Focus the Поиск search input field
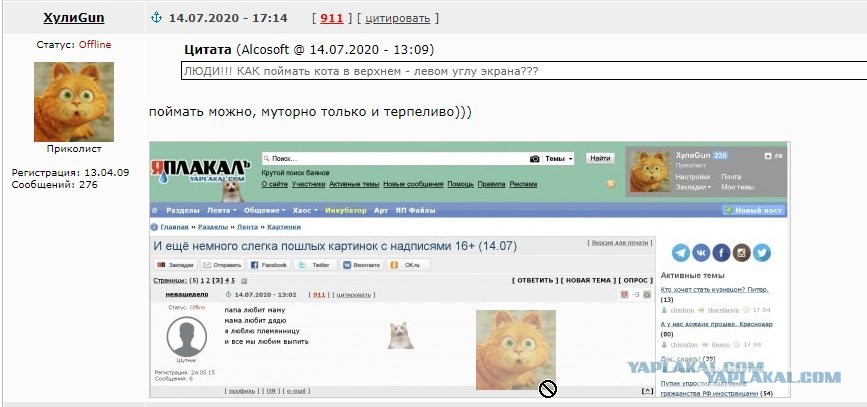867x407 pixels. click(395, 159)
